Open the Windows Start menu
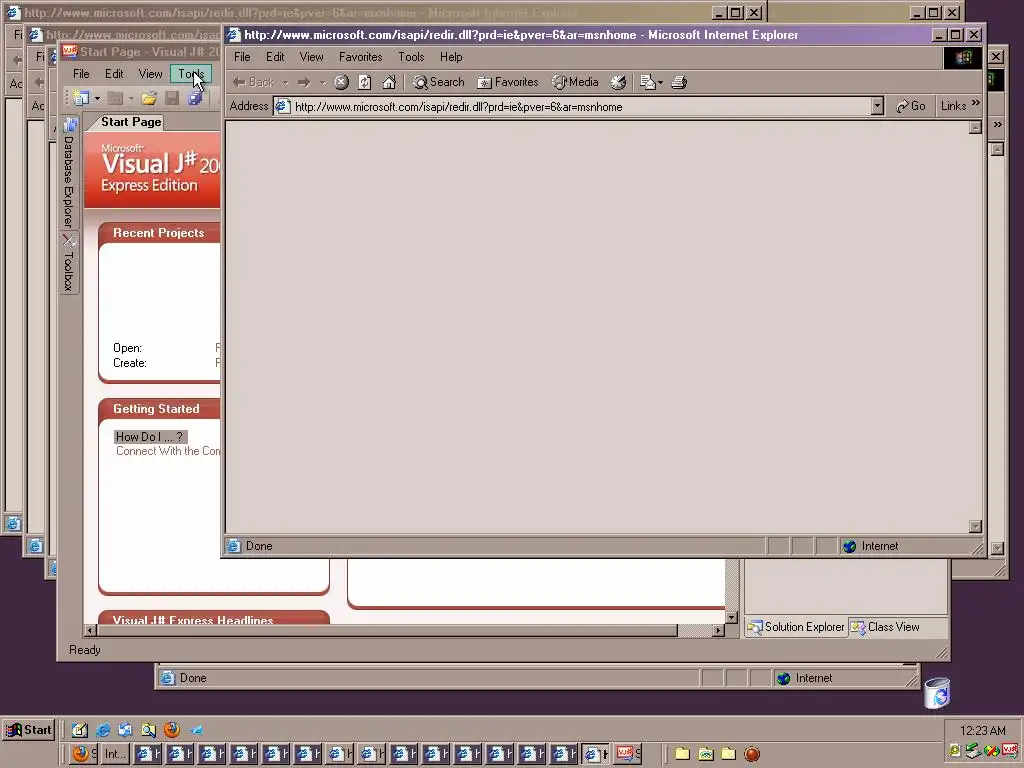This screenshot has height=768, width=1024. [x=29, y=730]
